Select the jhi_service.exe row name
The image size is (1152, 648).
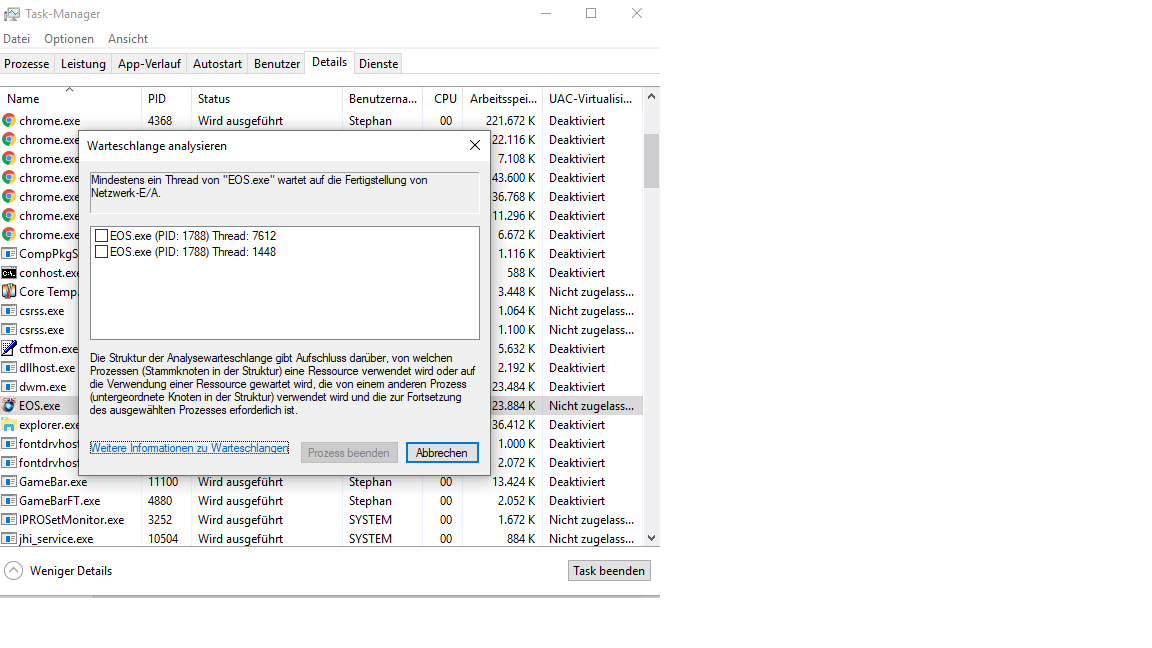pyautogui.click(x=56, y=539)
